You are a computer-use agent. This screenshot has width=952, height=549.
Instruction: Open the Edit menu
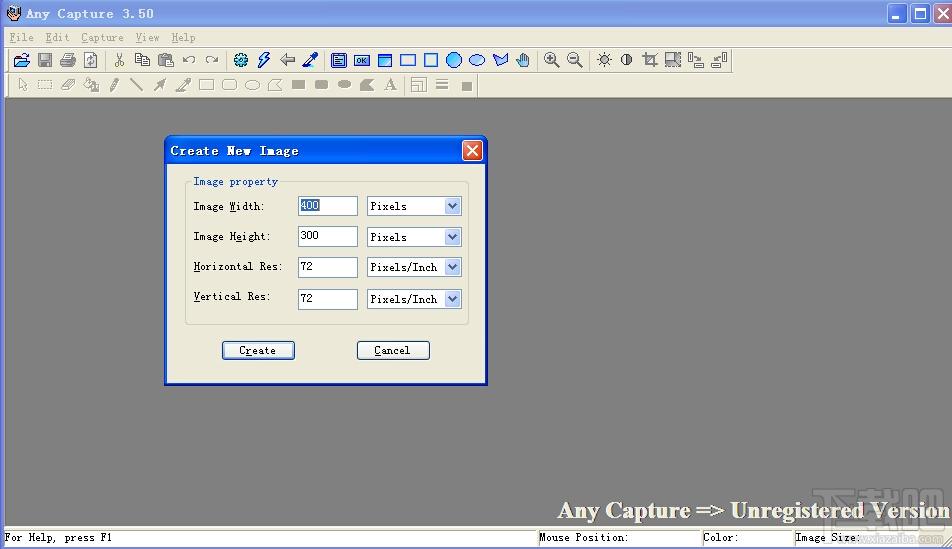point(57,38)
